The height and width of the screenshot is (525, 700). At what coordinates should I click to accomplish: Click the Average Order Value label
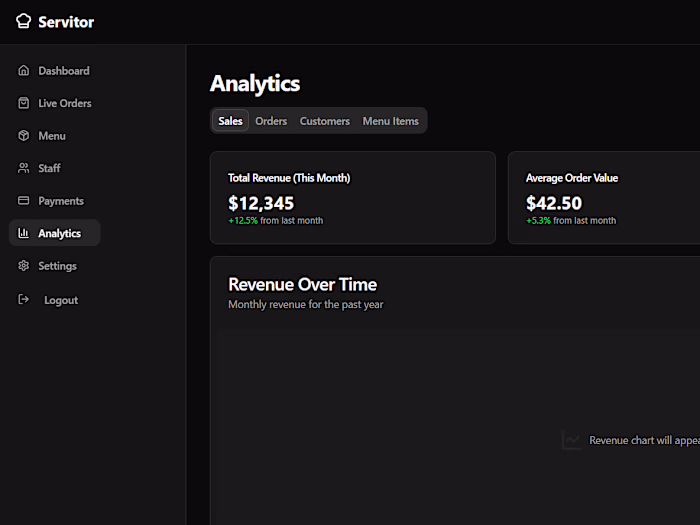coord(572,178)
